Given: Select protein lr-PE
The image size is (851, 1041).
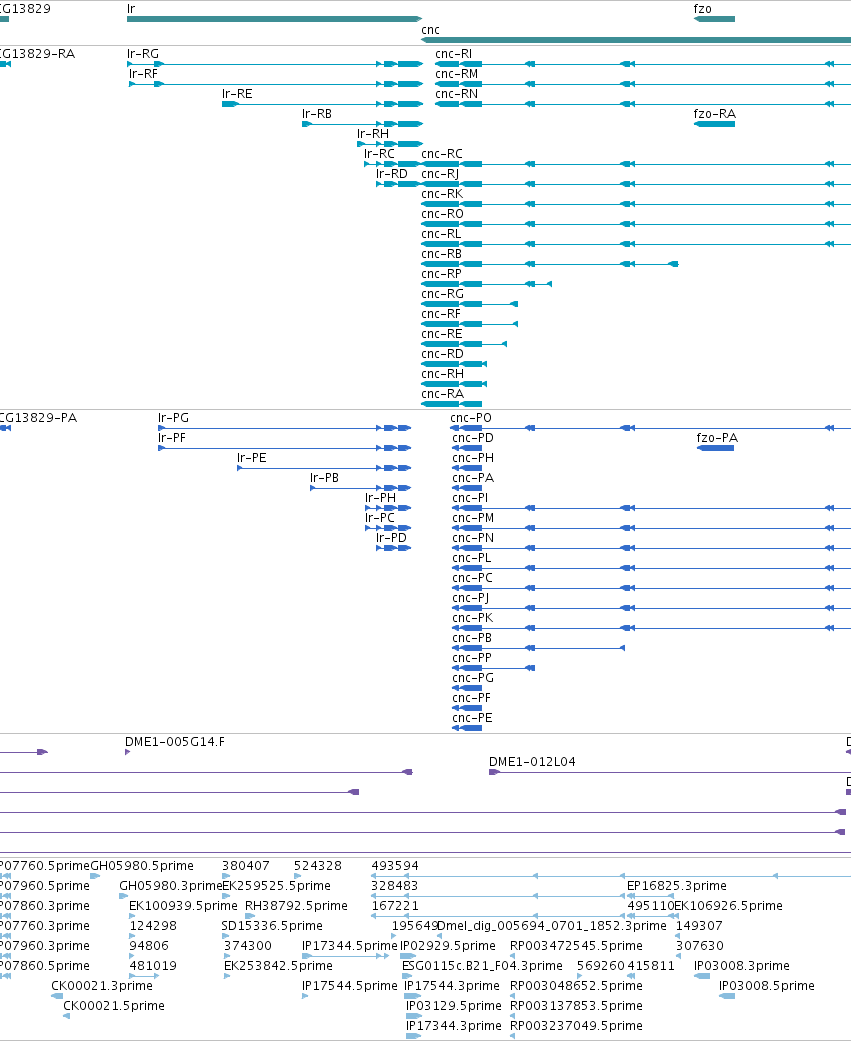Looking at the screenshot, I should click(324, 468).
